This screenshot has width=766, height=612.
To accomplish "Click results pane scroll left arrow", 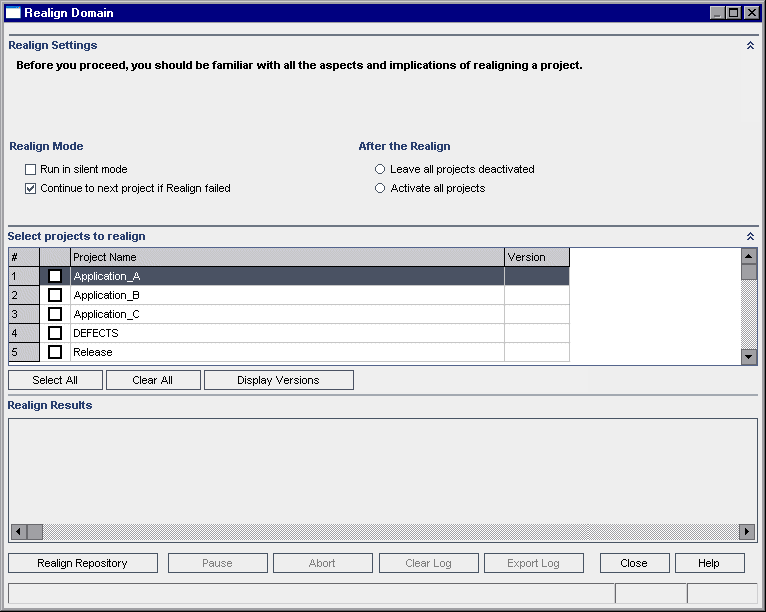I will point(19,531).
